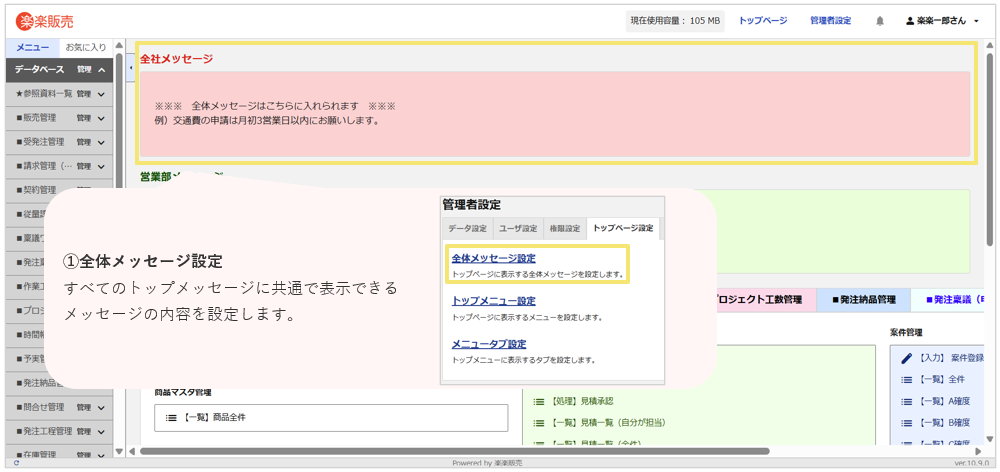Open the 楽楽一郎さん account dropdown arrow
1000x472 pixels.
[x=976, y=21]
